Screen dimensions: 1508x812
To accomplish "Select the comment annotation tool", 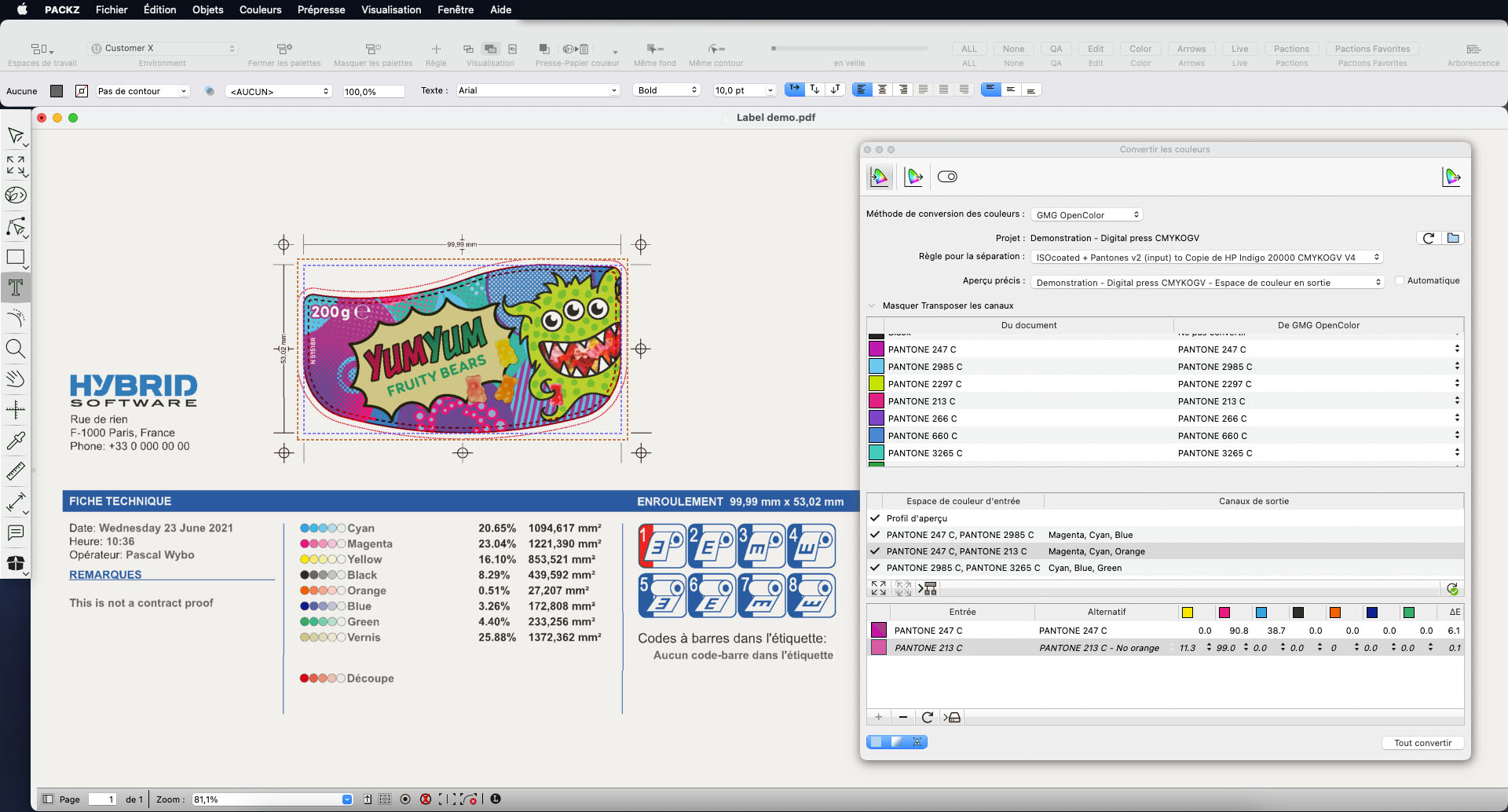I will point(15,532).
